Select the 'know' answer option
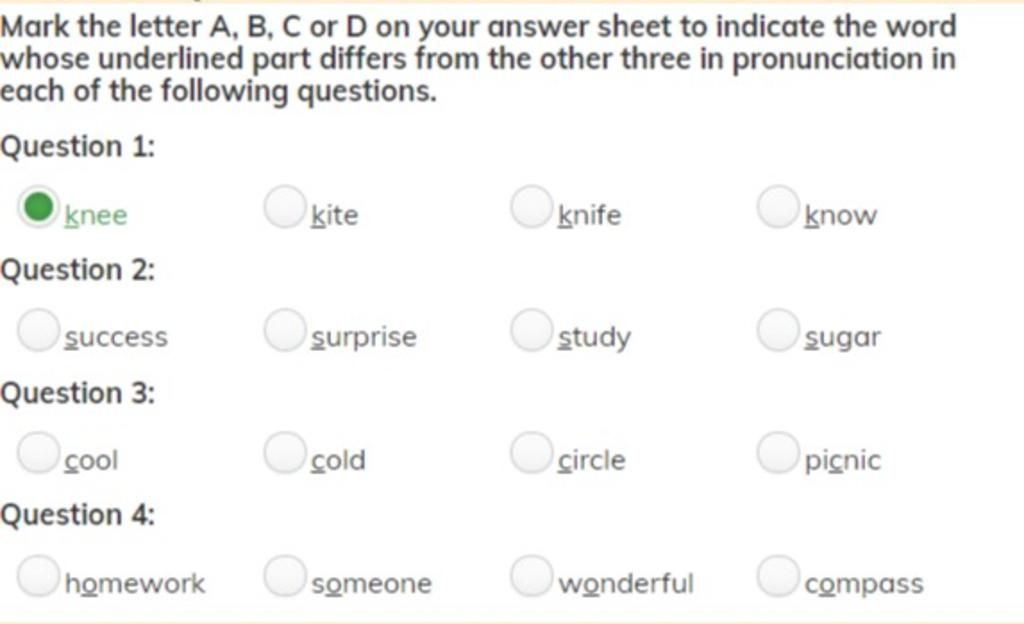 point(778,208)
